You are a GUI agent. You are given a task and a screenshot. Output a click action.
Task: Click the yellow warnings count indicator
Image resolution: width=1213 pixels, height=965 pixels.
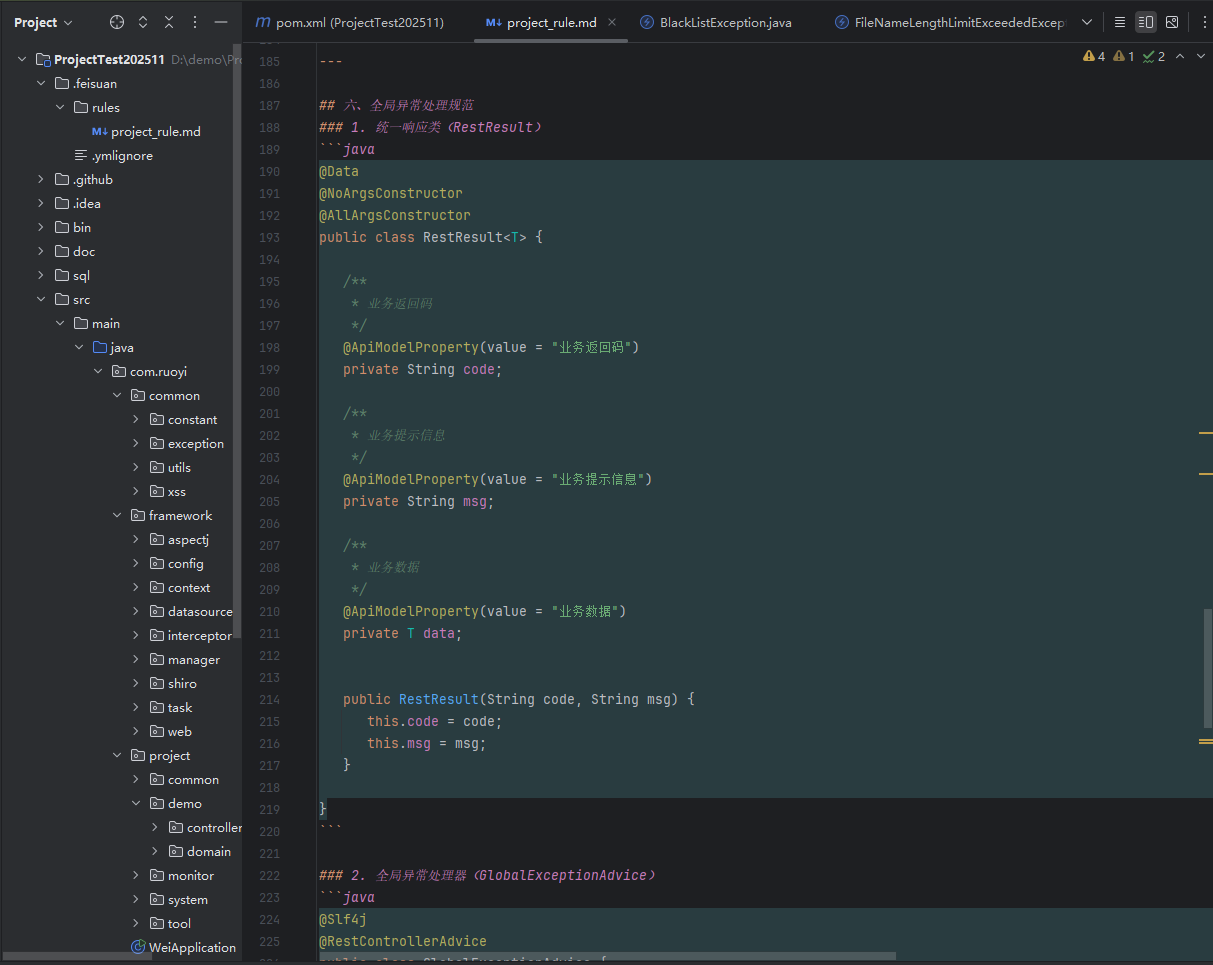point(1094,57)
